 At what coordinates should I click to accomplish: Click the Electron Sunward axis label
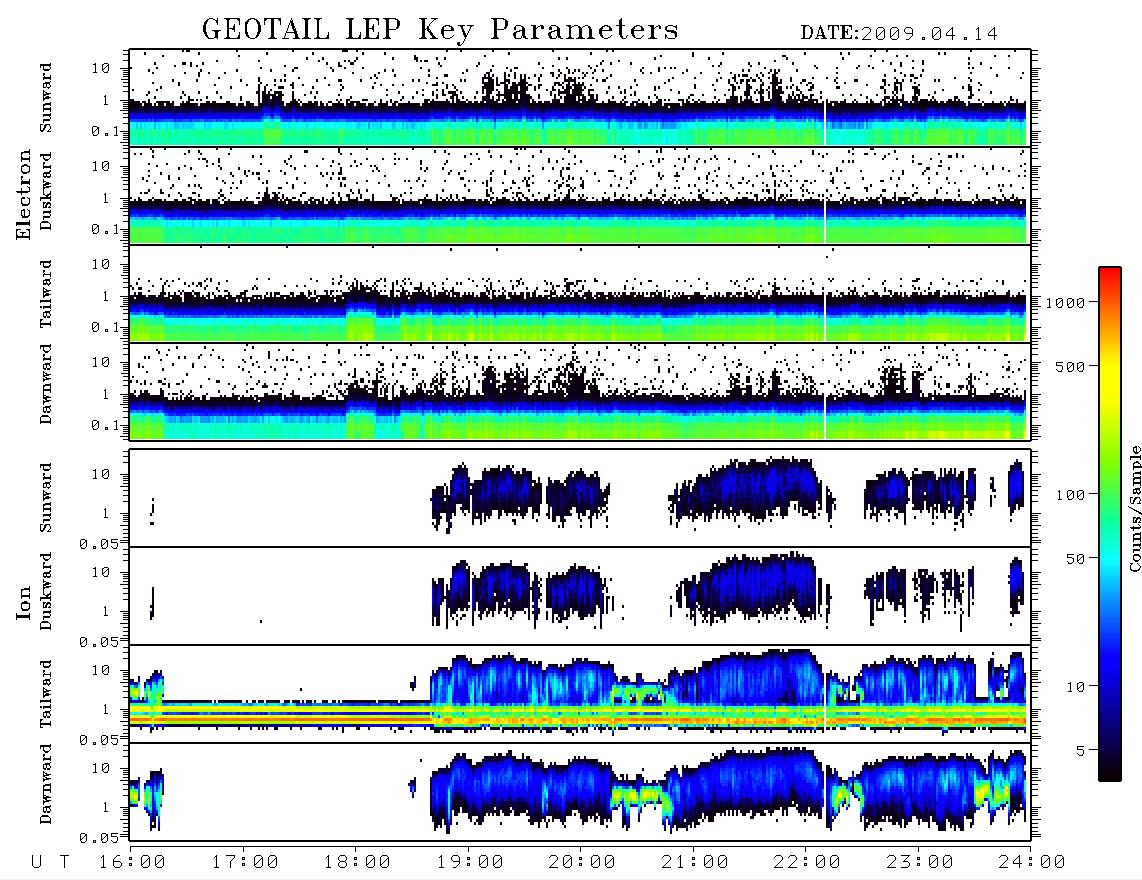(46, 98)
